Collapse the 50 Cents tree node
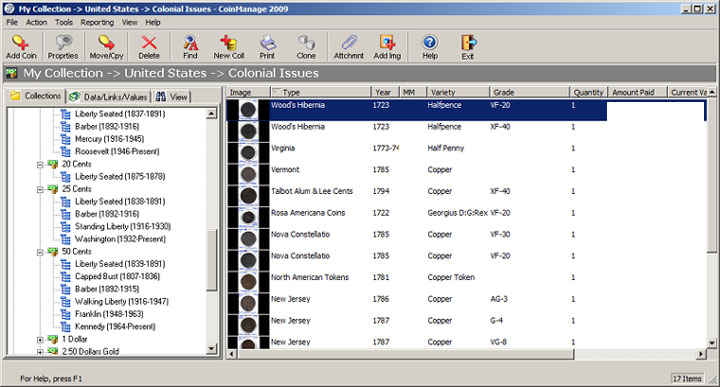Image resolution: width=720 pixels, height=387 pixels. point(40,252)
